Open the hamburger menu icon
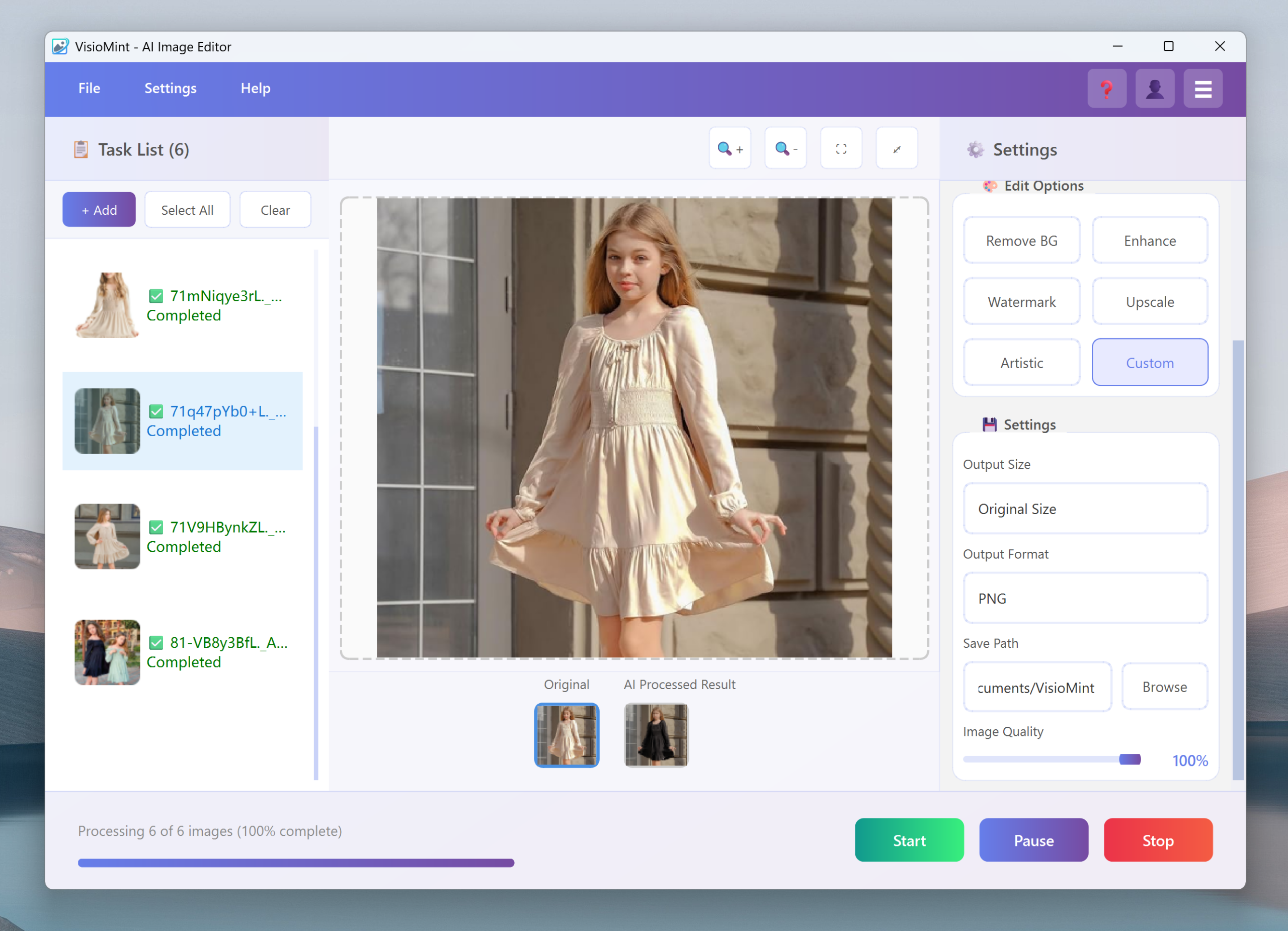 (1203, 89)
